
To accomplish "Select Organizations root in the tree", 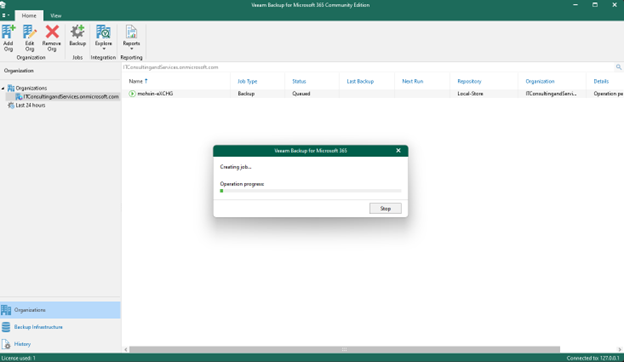I will point(31,88).
